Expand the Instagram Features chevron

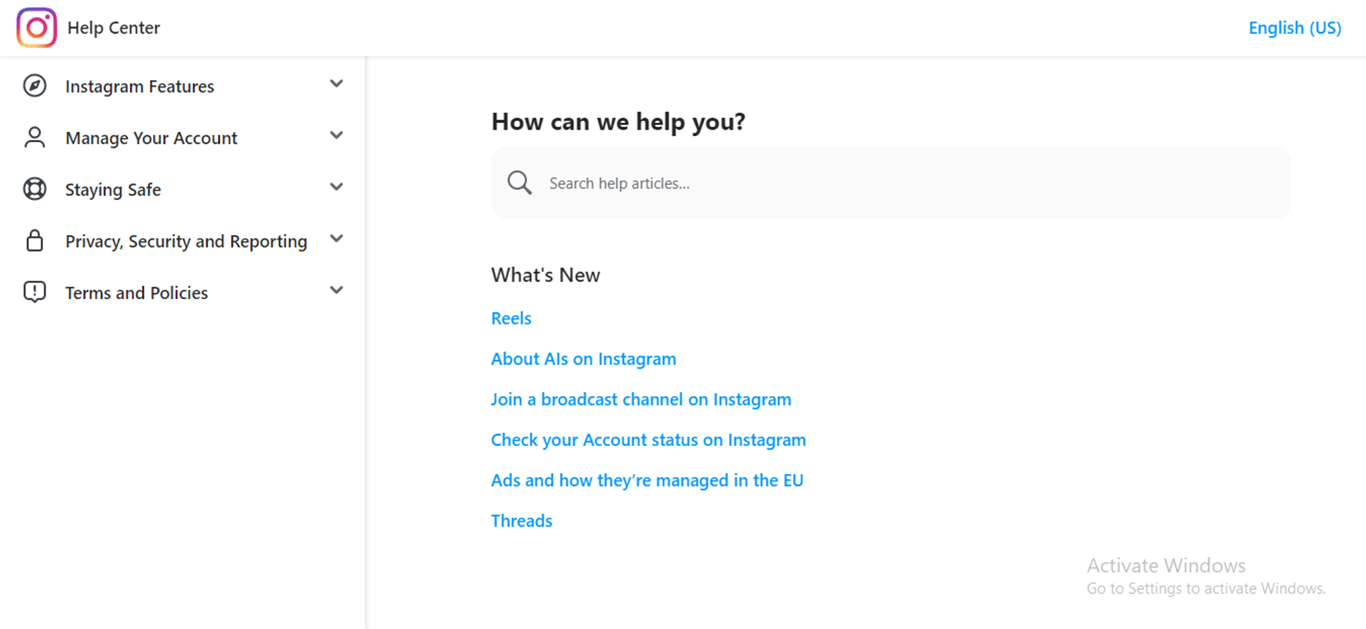336,85
